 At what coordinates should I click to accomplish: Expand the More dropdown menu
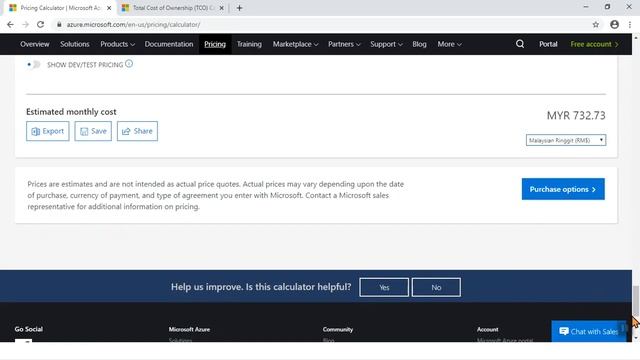click(x=449, y=44)
